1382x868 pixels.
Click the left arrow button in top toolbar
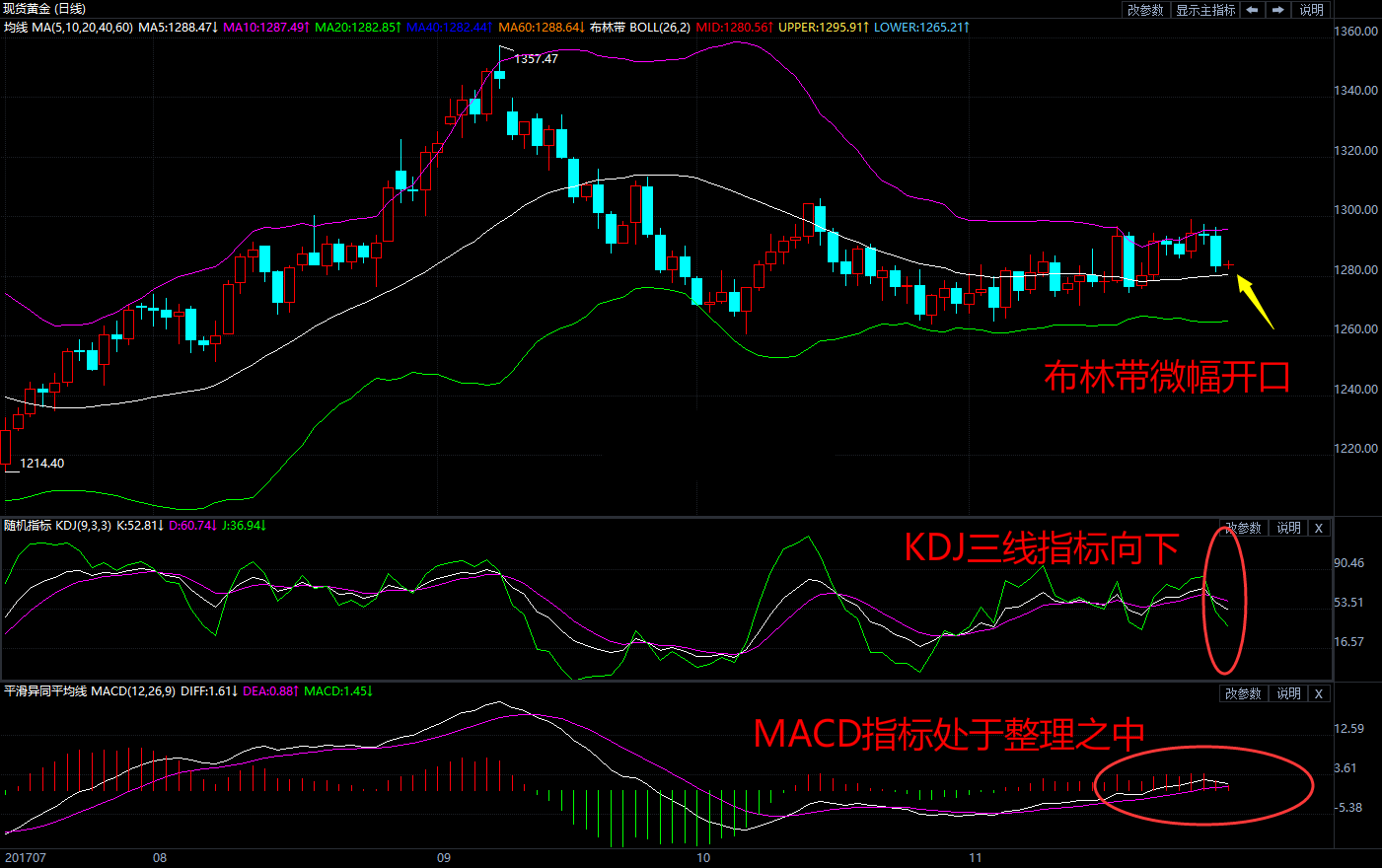coord(1252,10)
